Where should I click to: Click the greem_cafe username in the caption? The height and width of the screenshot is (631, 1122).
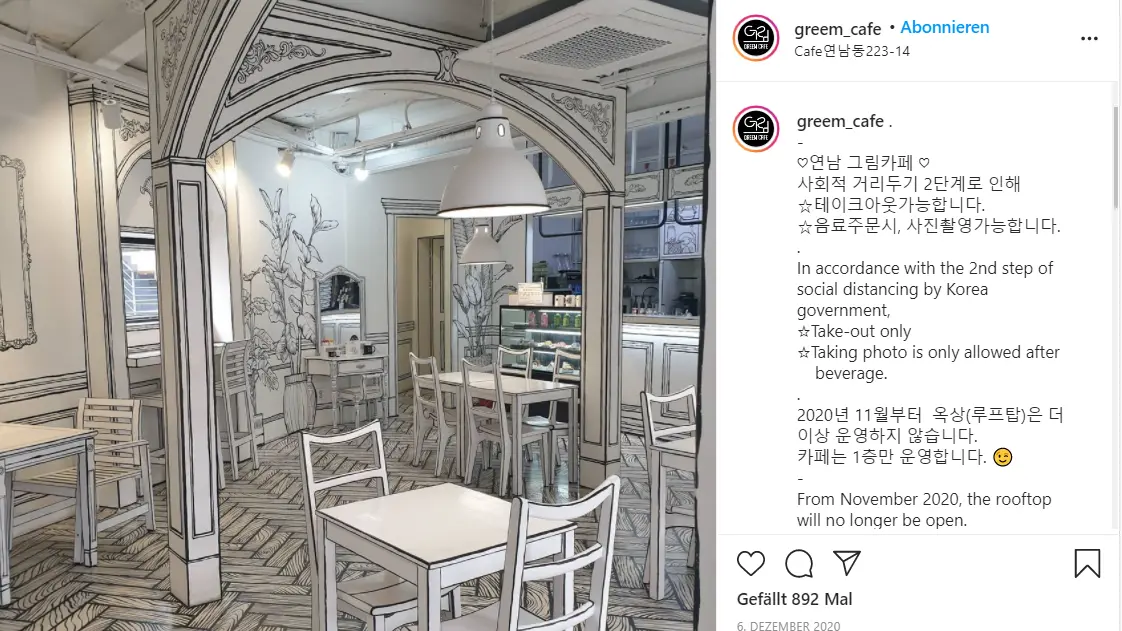(840, 122)
